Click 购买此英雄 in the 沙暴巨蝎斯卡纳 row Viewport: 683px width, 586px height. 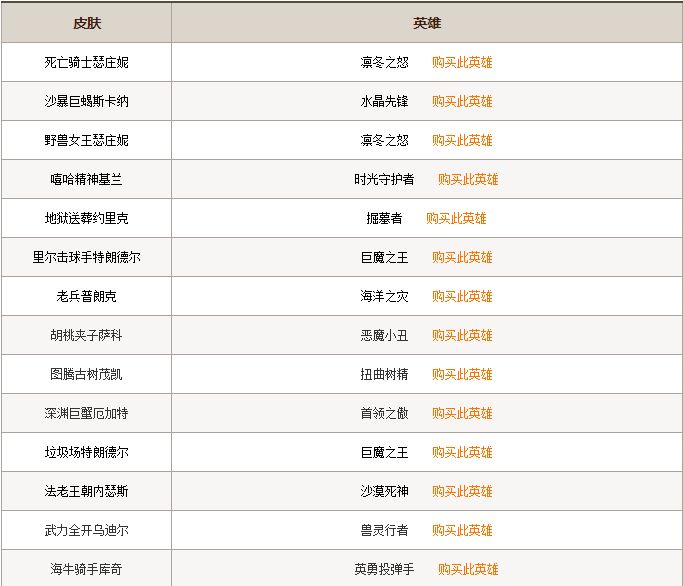point(462,102)
